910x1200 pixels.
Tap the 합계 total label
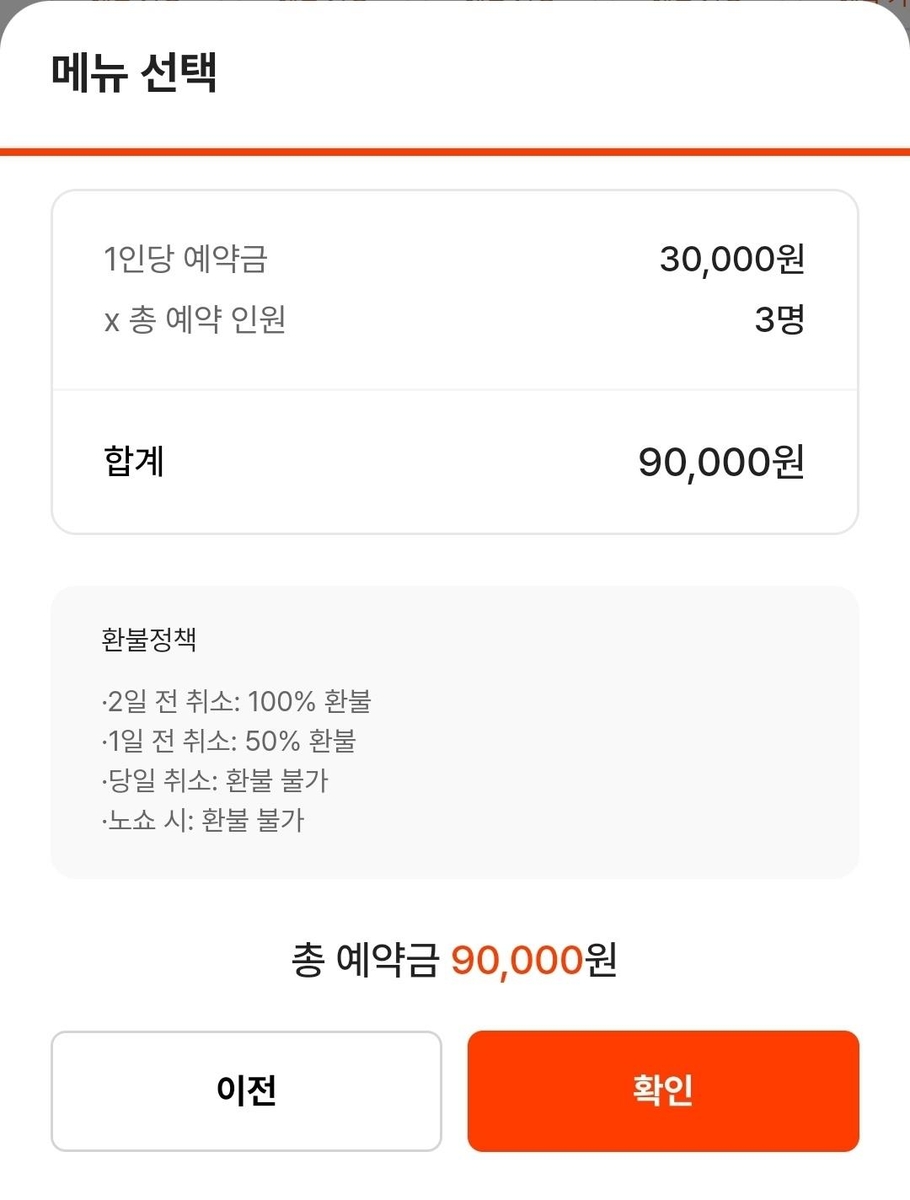(134, 462)
